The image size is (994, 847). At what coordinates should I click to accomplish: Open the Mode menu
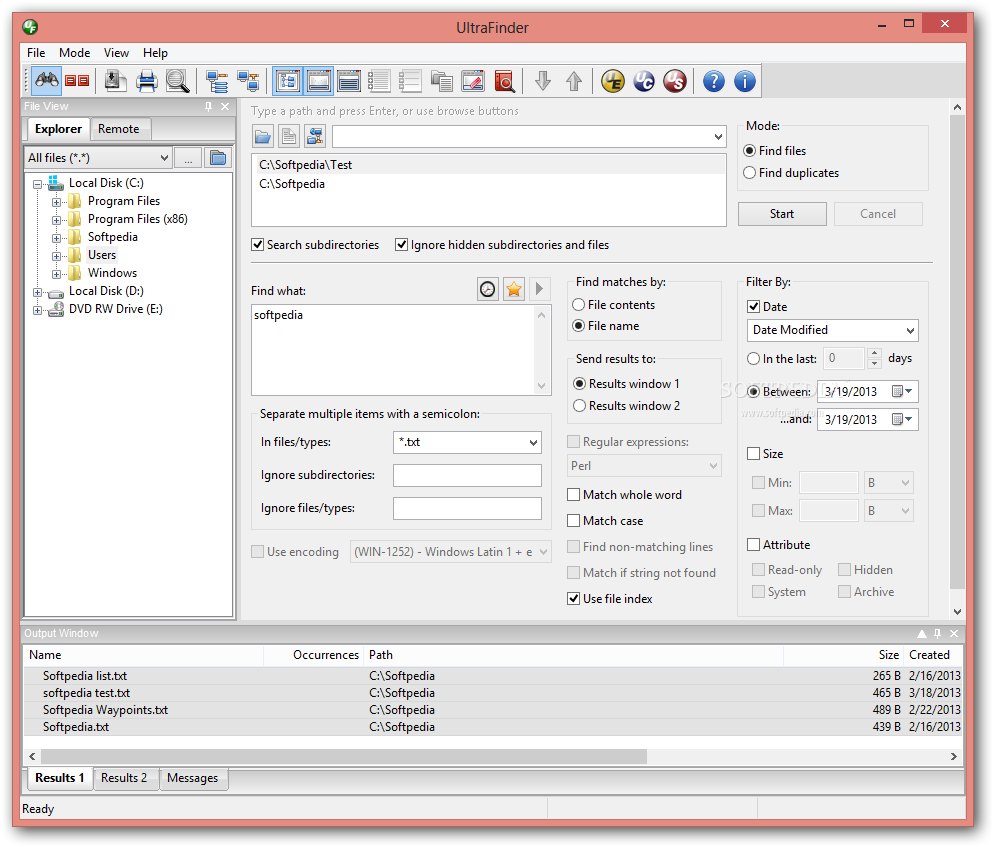coord(75,53)
